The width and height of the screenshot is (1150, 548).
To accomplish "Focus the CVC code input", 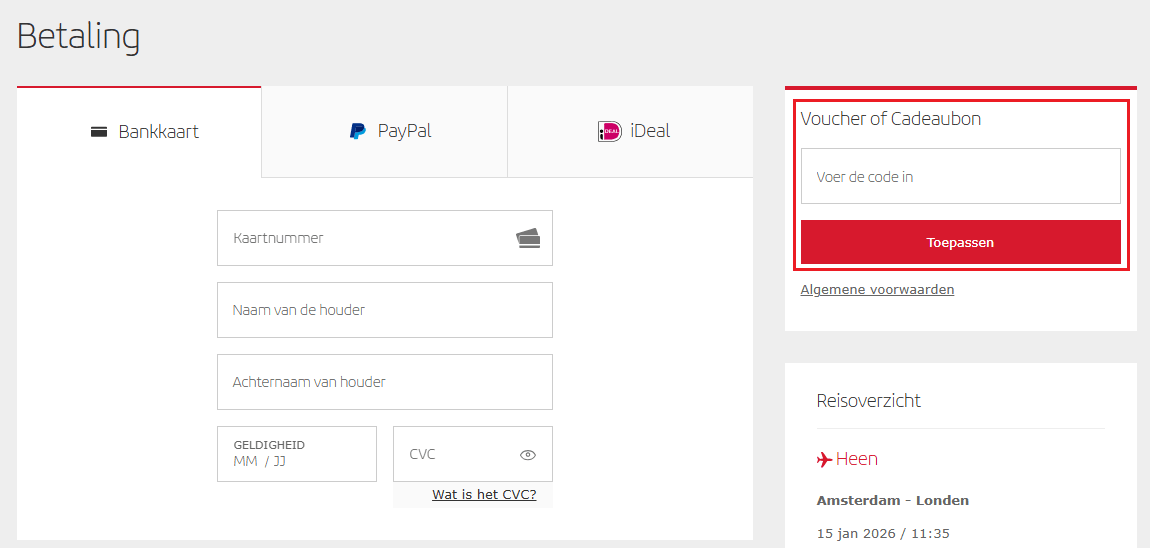I will (455, 455).
